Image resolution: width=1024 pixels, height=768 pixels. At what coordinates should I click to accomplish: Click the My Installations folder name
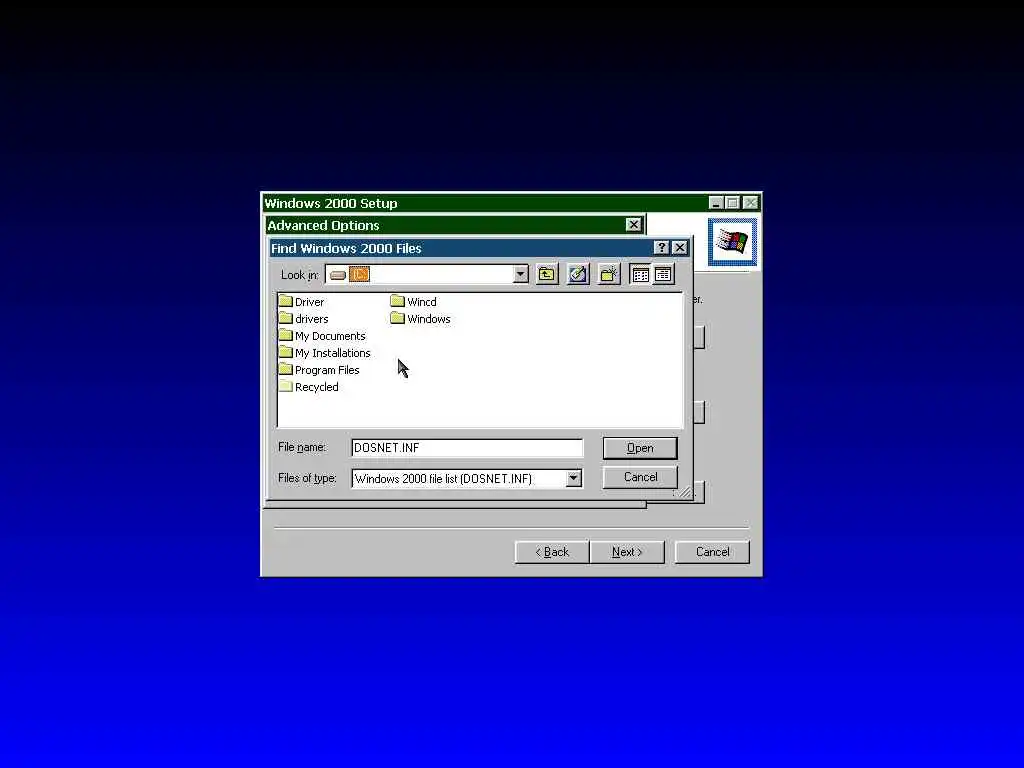[x=332, y=353]
